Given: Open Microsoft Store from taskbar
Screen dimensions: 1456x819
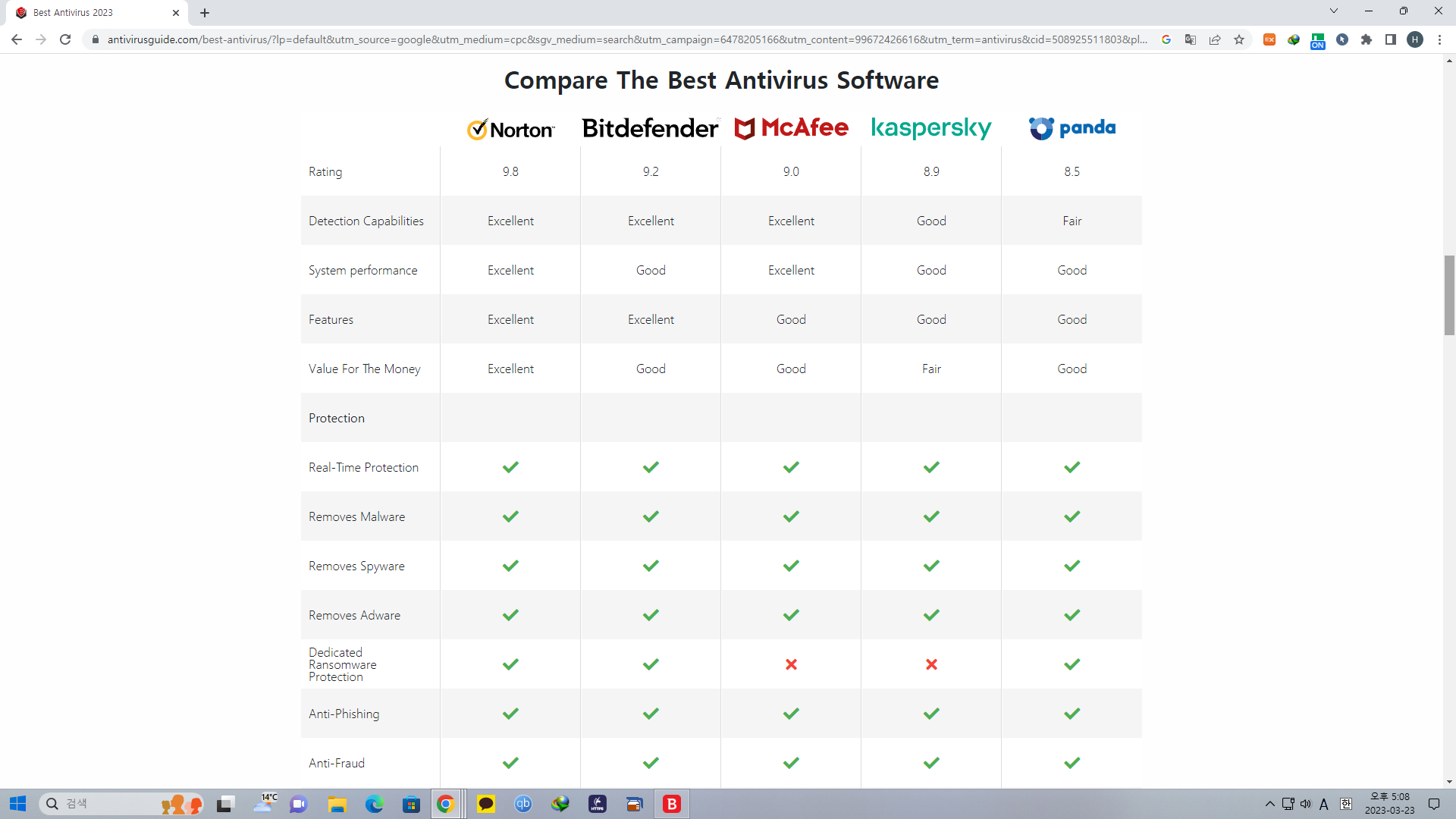Looking at the screenshot, I should [x=411, y=804].
